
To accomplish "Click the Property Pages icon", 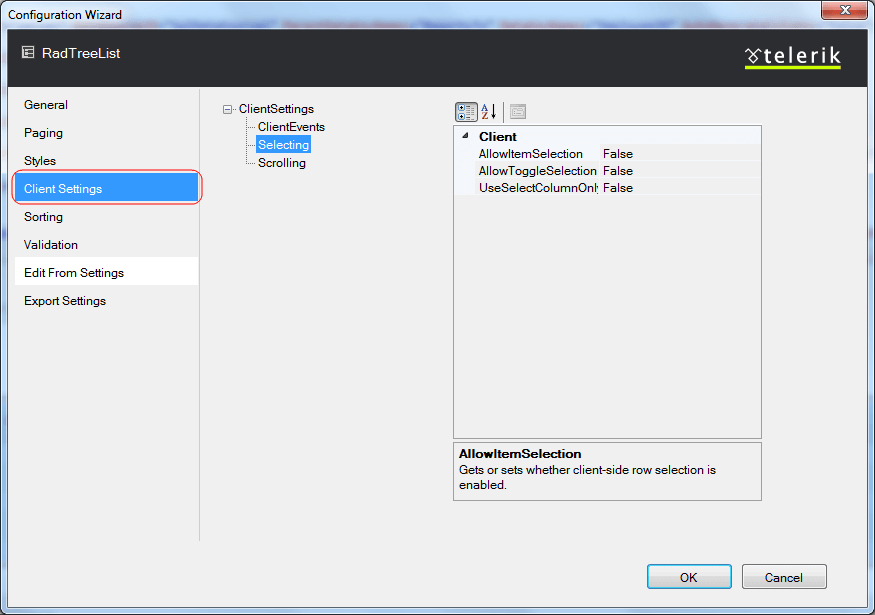I will (x=518, y=112).
